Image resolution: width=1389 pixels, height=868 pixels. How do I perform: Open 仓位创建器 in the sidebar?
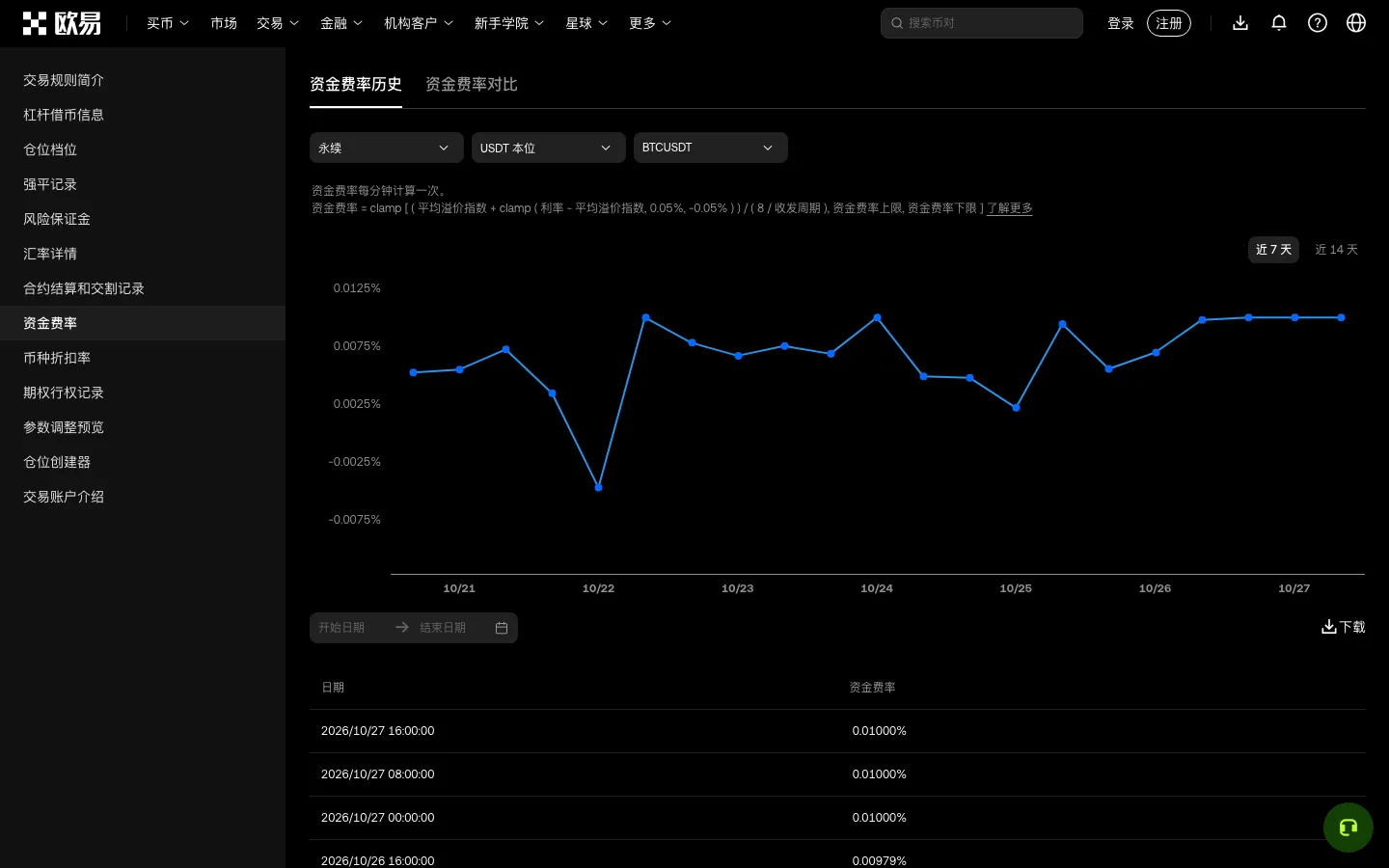tap(143, 462)
